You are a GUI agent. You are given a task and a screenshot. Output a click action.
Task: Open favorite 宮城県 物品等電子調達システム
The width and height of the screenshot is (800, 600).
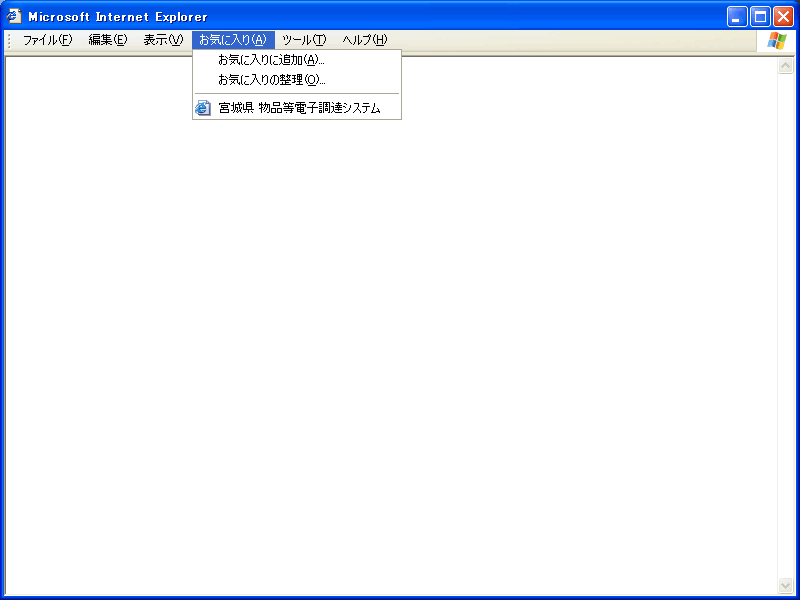(x=297, y=108)
